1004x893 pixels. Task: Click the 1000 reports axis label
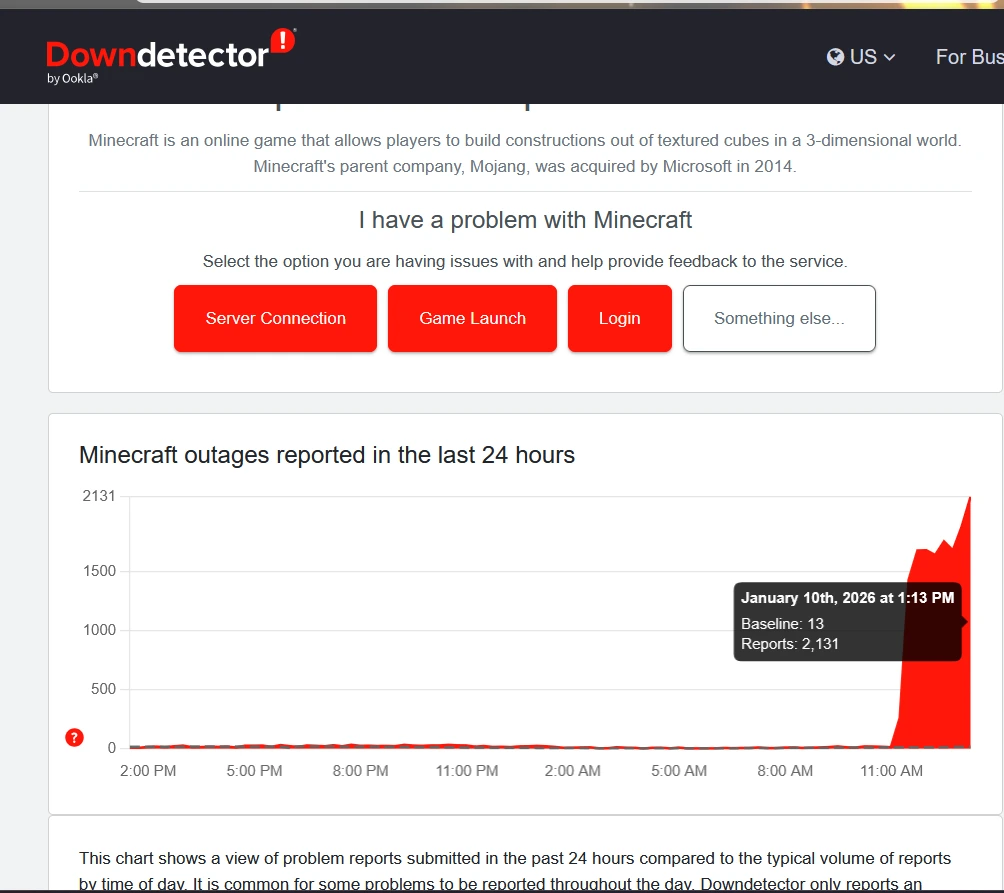[99, 630]
